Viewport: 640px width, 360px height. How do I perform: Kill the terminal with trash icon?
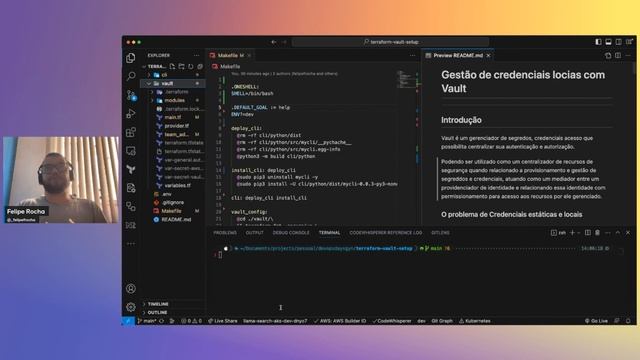(598, 233)
